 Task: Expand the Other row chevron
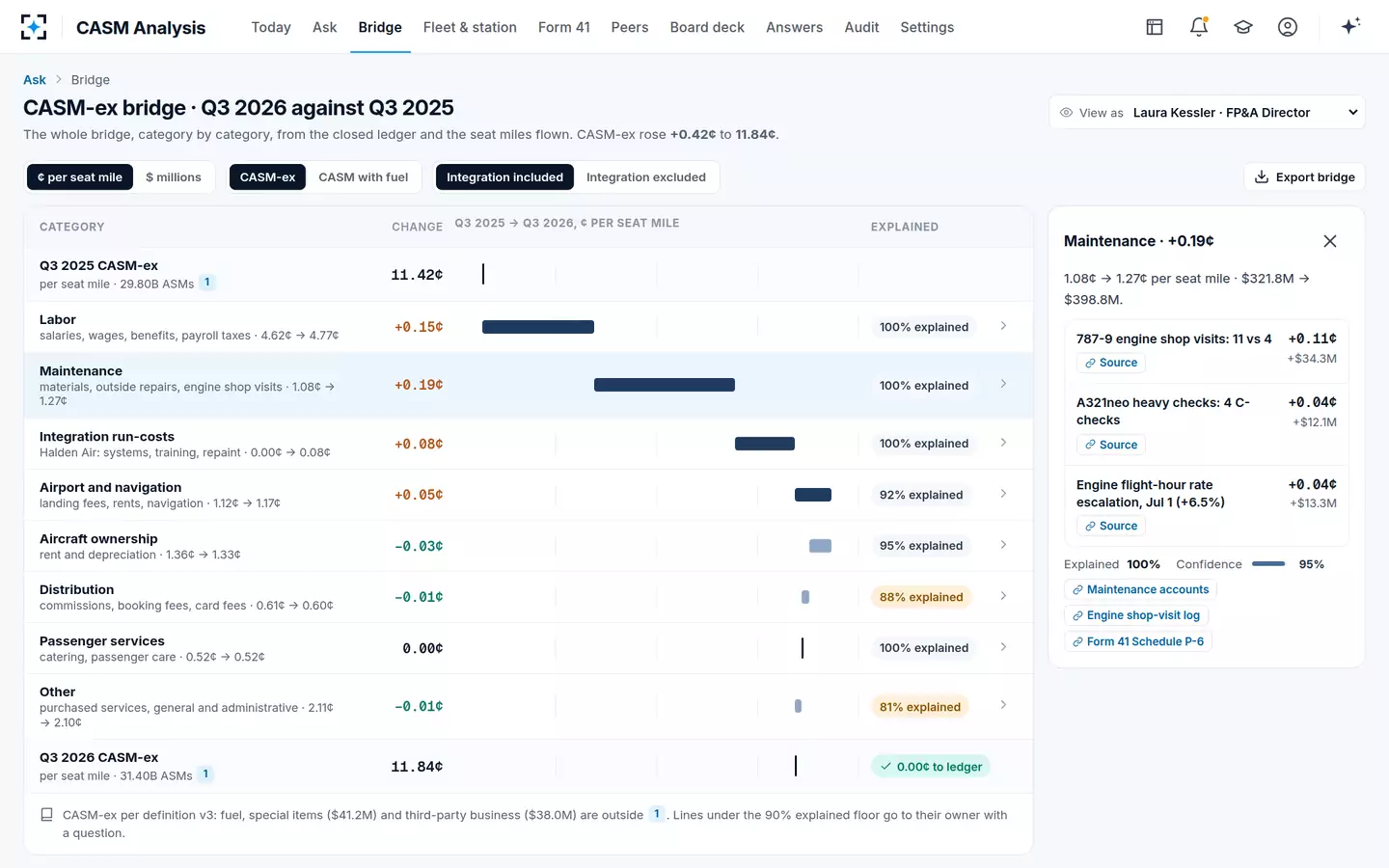pos(1003,705)
